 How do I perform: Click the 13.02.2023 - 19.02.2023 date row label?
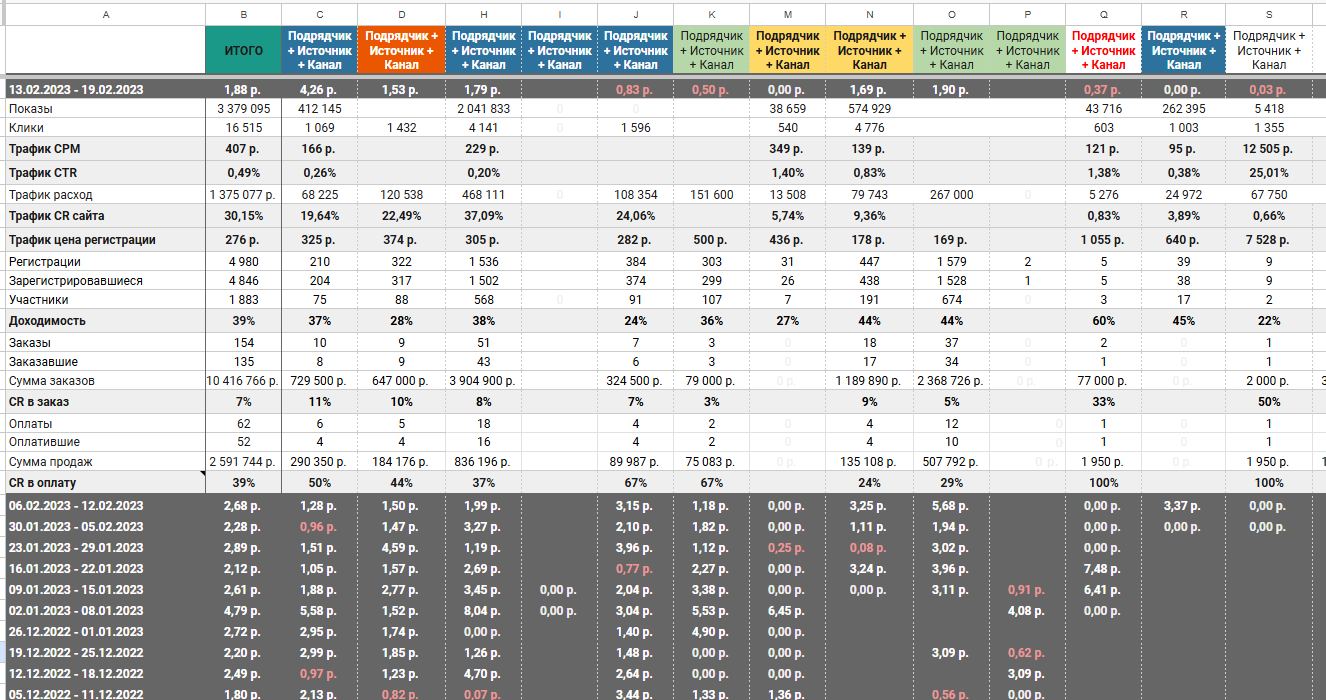click(76, 89)
